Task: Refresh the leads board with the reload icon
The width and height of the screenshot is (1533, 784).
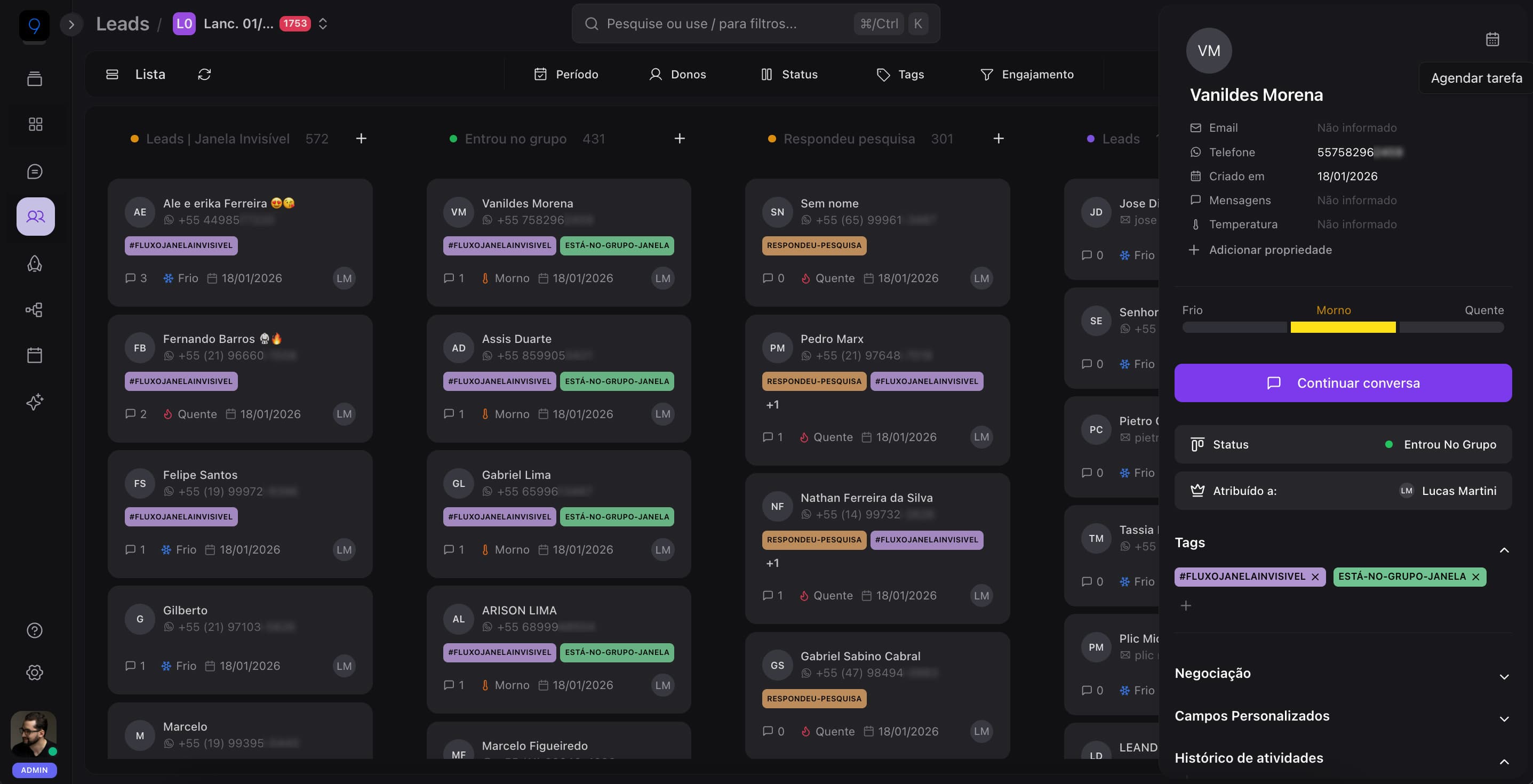Action: pyautogui.click(x=204, y=74)
